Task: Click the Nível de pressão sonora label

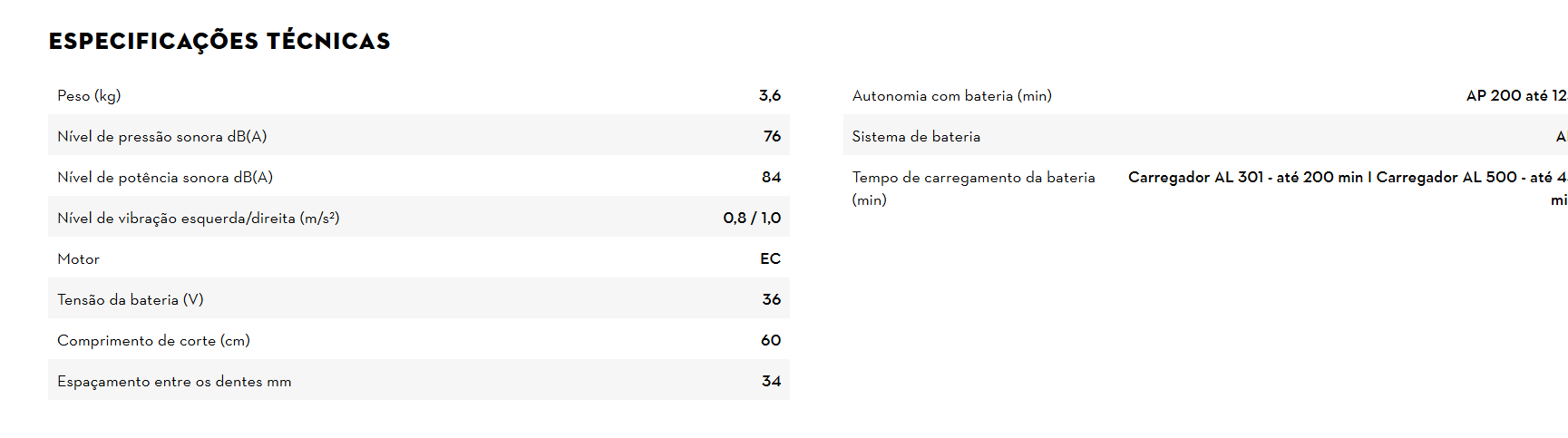Action: coord(161,136)
